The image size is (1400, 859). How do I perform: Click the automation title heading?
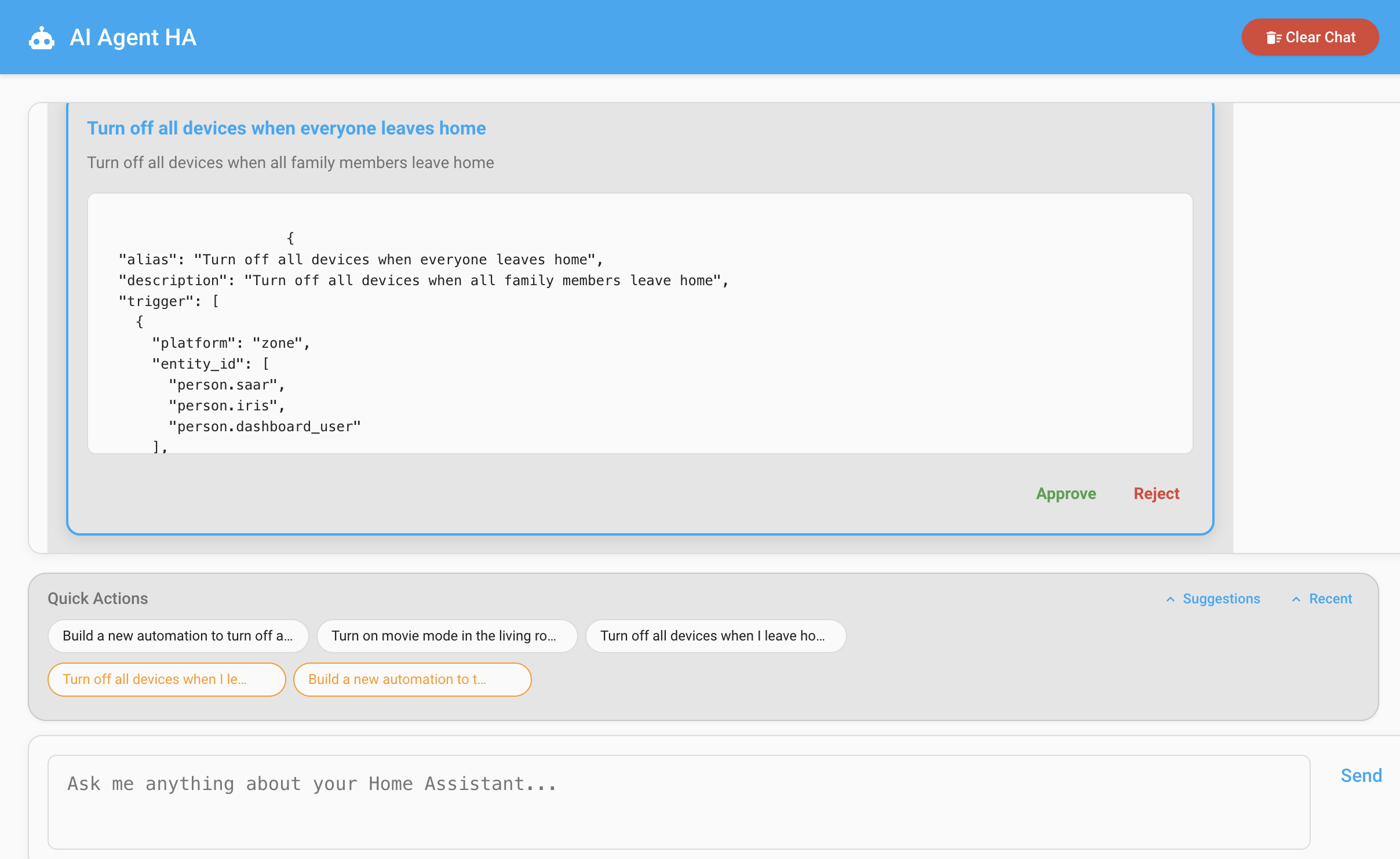pyautogui.click(x=286, y=128)
